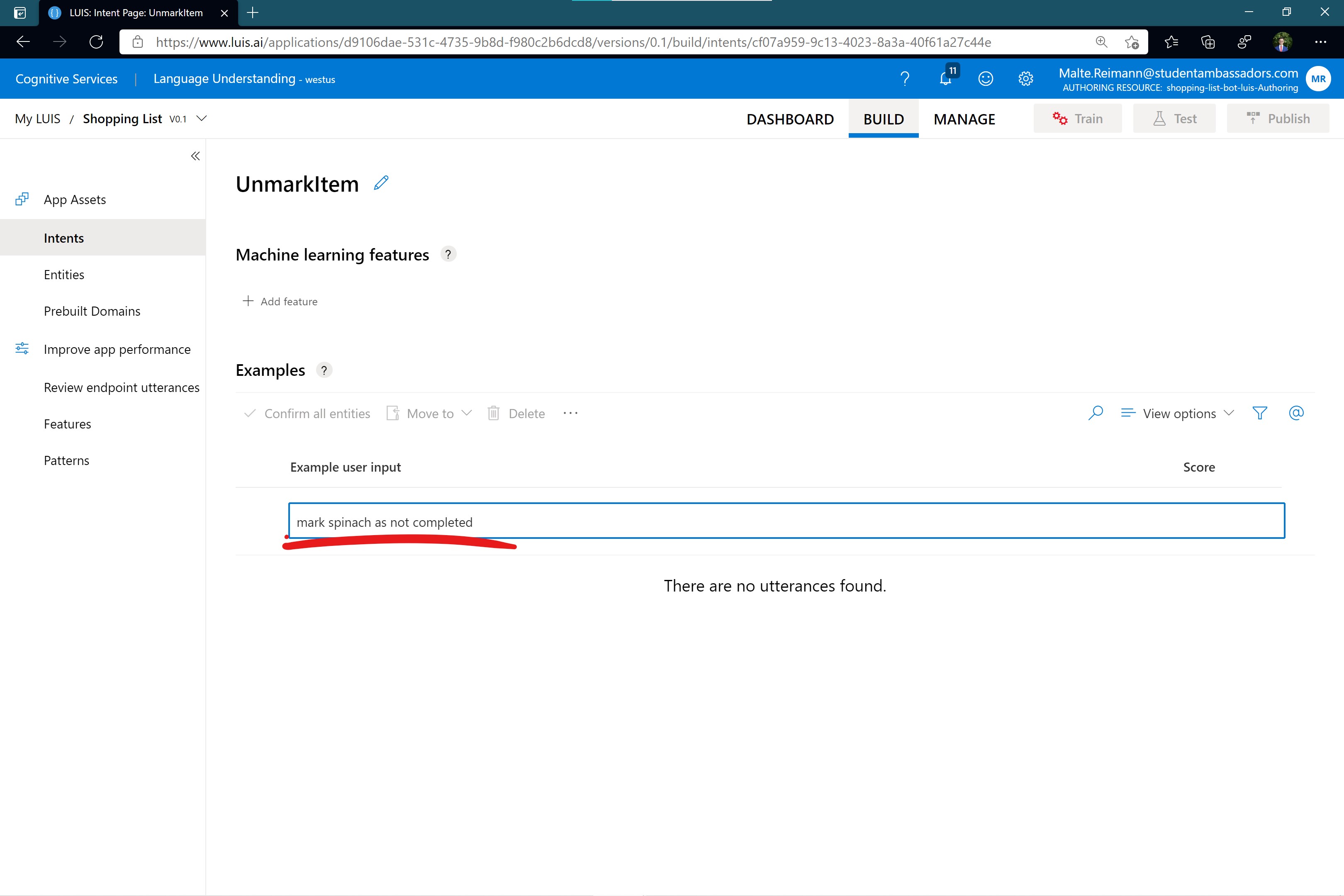Expand the View options dropdown
This screenshot has height=896, width=1344.
tap(1178, 413)
